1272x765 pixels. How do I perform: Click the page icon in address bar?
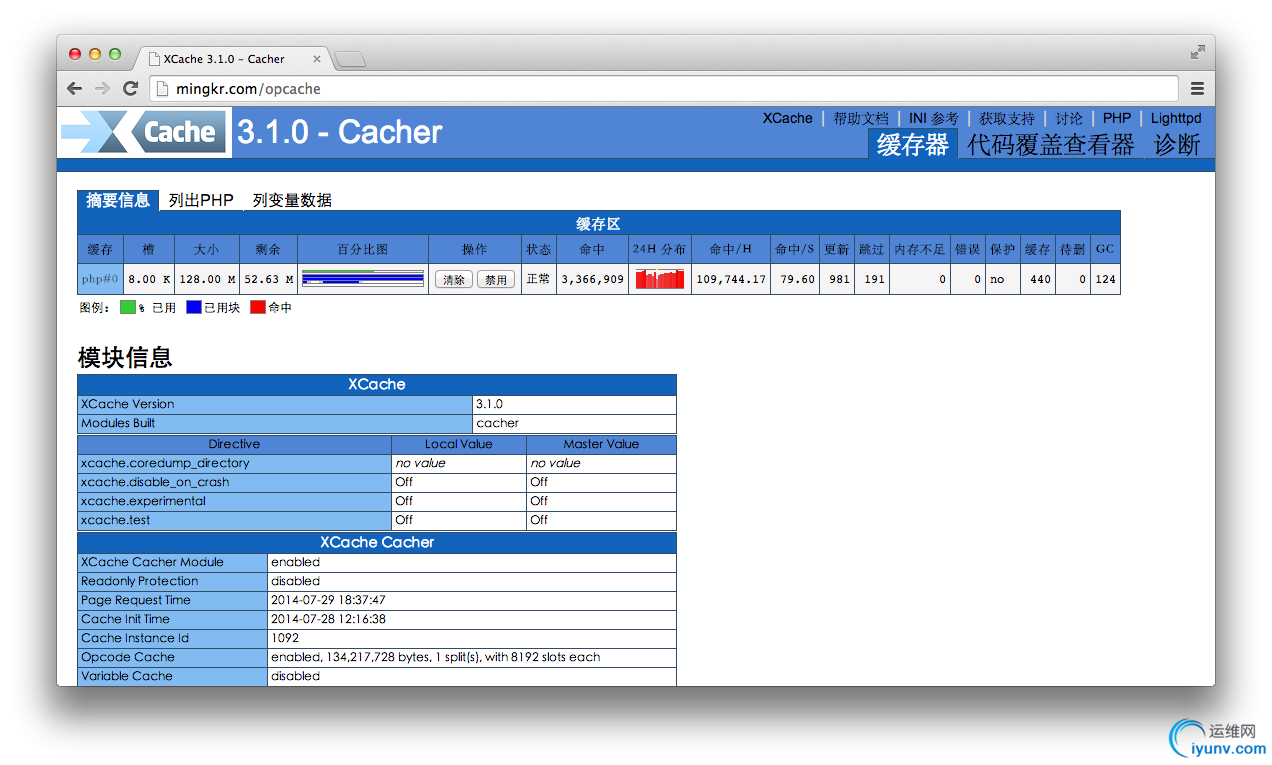point(163,88)
